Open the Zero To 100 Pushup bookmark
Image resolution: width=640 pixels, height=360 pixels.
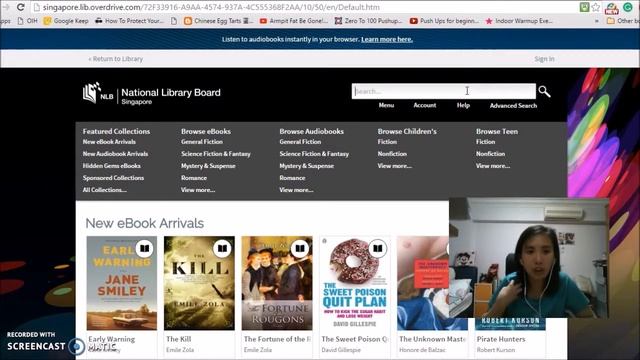368,21
